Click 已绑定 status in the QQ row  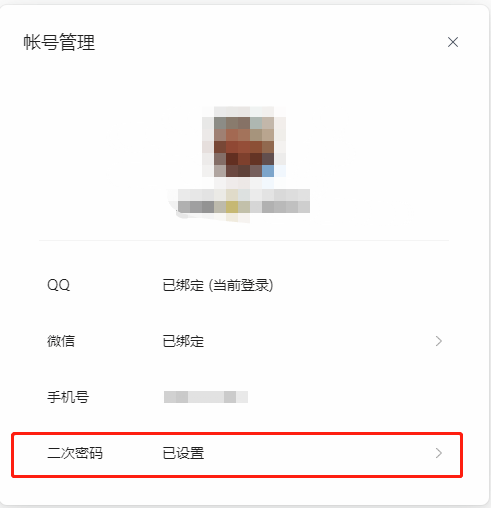point(183,285)
